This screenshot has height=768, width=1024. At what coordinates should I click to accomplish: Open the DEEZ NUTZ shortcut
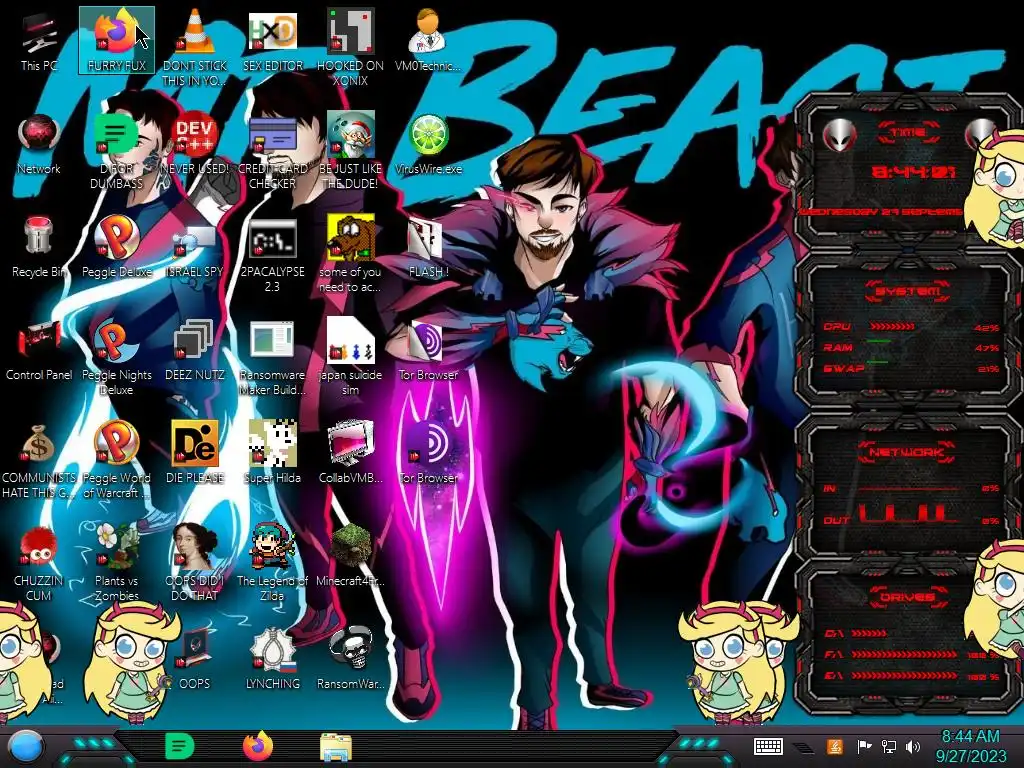pyautogui.click(x=195, y=351)
